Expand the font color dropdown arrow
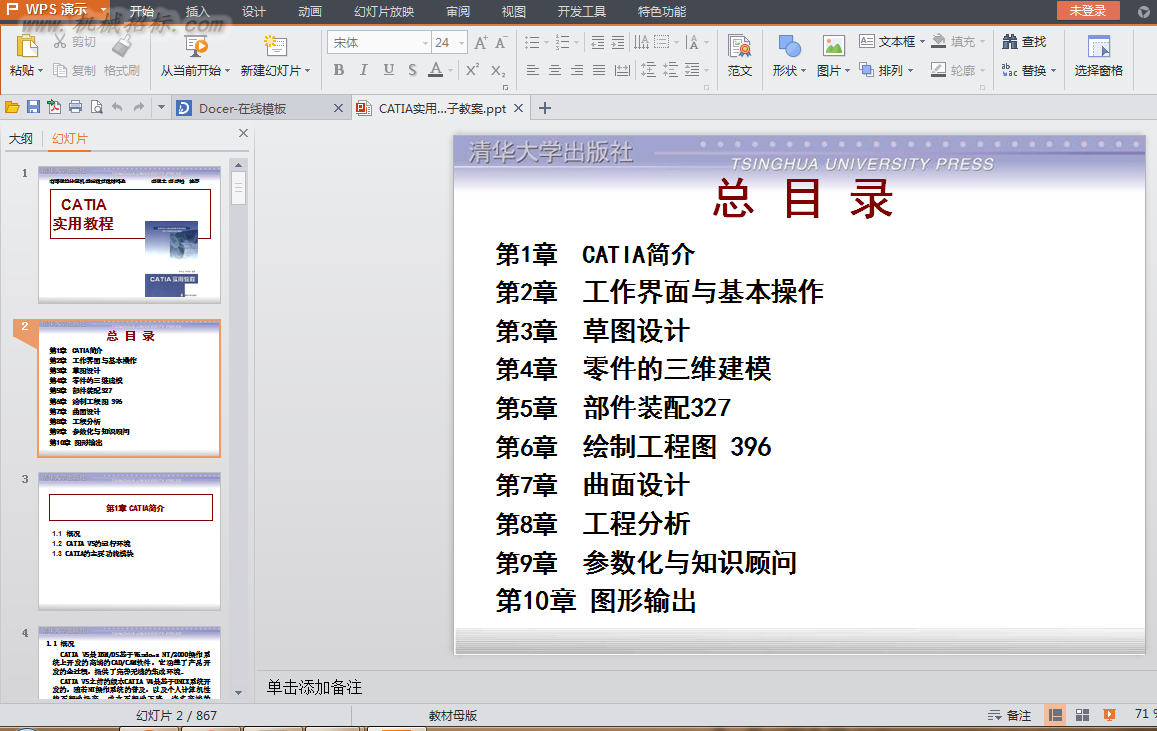This screenshot has height=731, width=1157. click(x=450, y=70)
